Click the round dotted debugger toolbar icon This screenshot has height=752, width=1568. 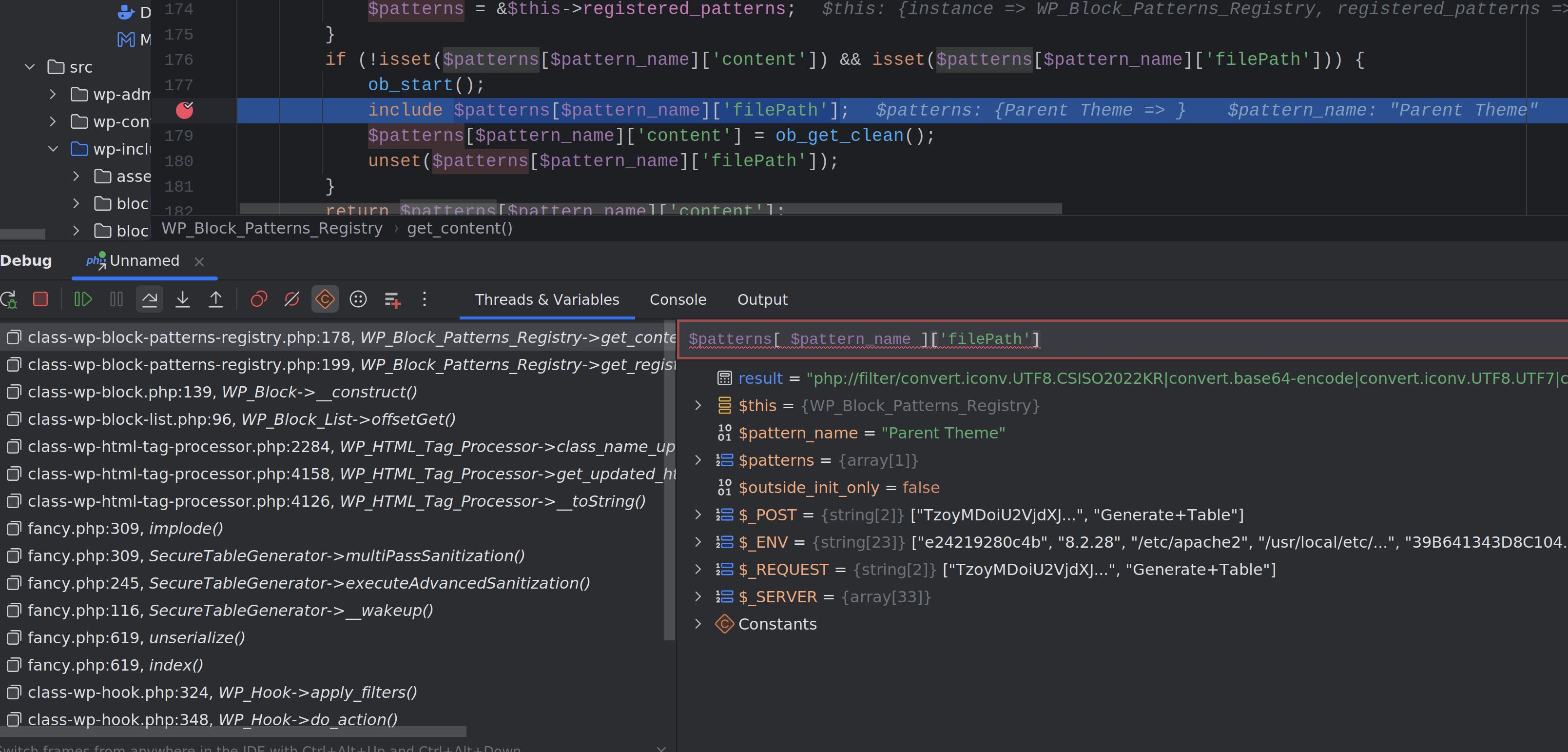(359, 299)
